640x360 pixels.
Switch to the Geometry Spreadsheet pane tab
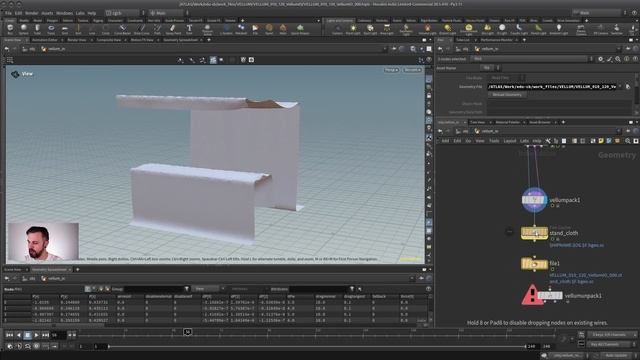(180, 40)
